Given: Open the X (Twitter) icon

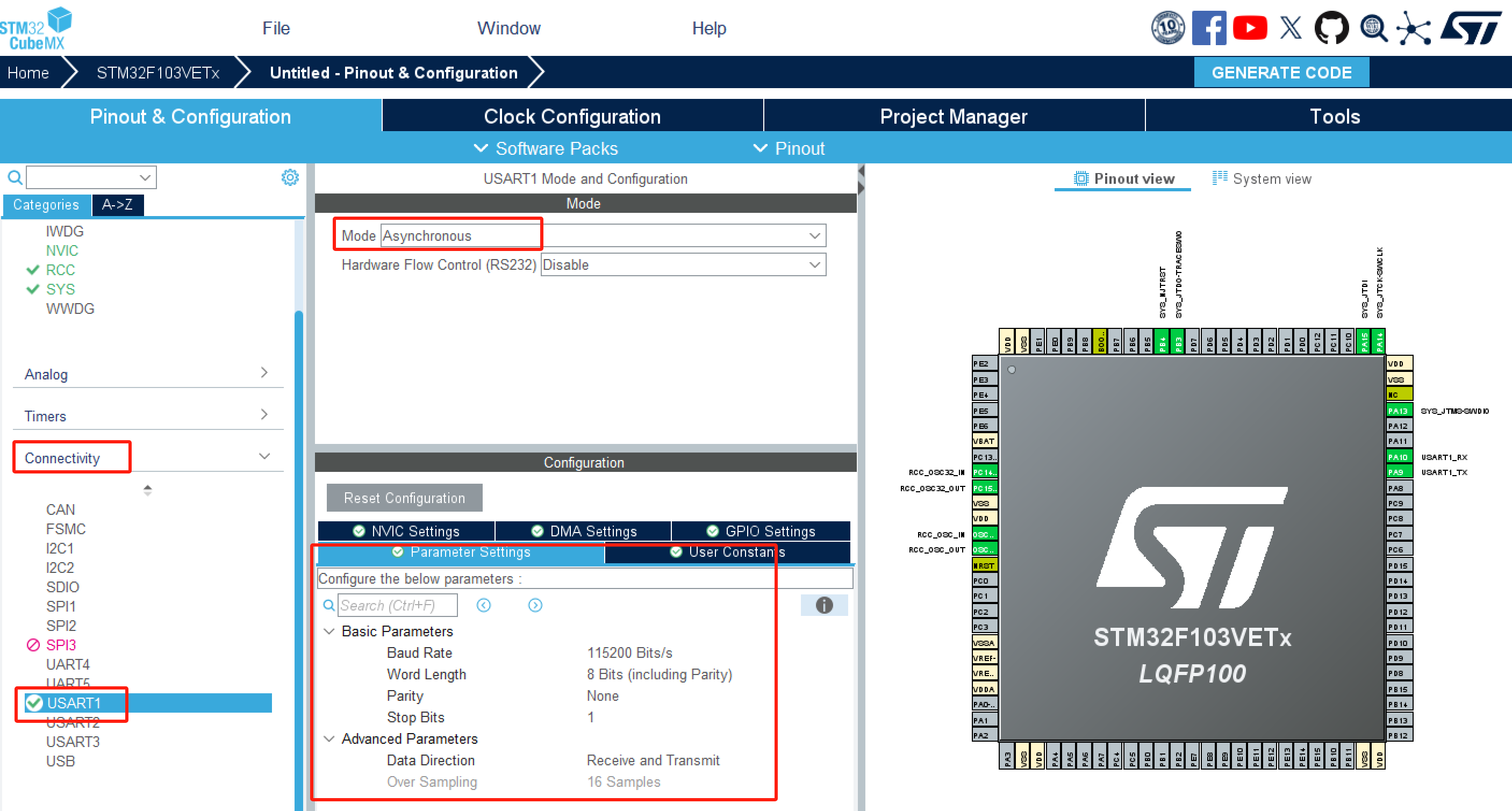Looking at the screenshot, I should point(1290,27).
